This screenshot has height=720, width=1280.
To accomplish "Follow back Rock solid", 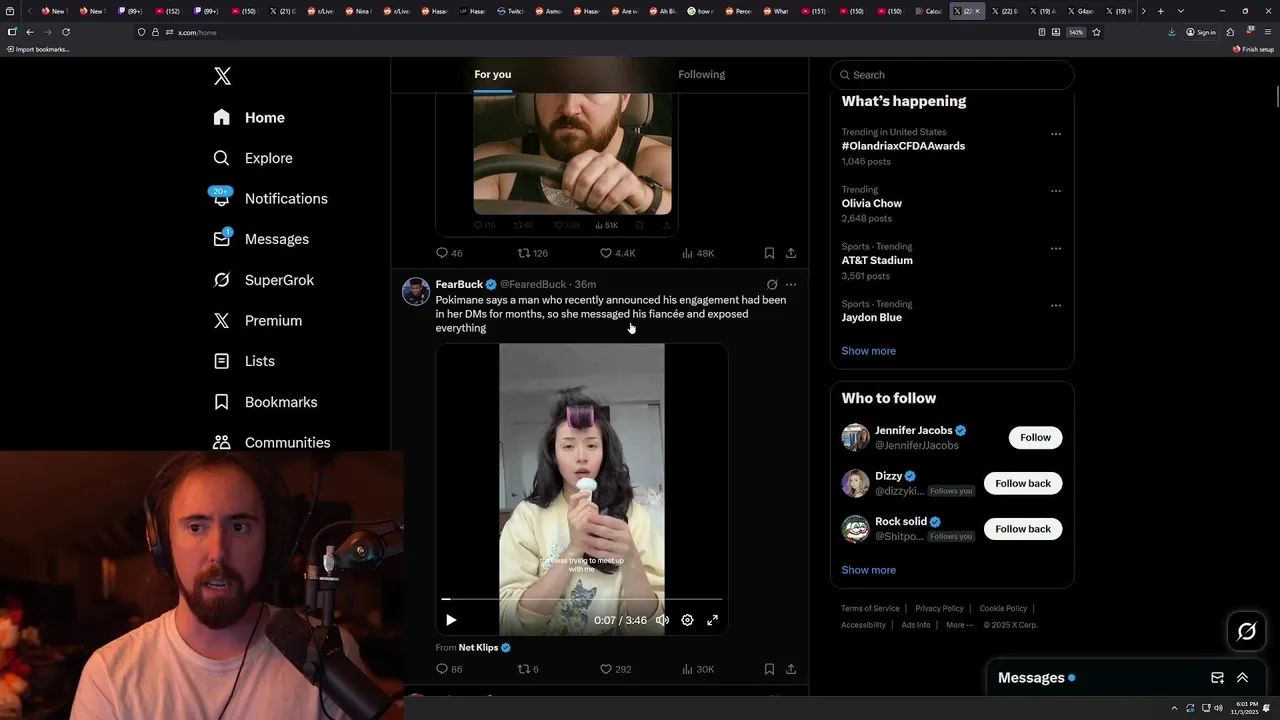I will 1023,528.
